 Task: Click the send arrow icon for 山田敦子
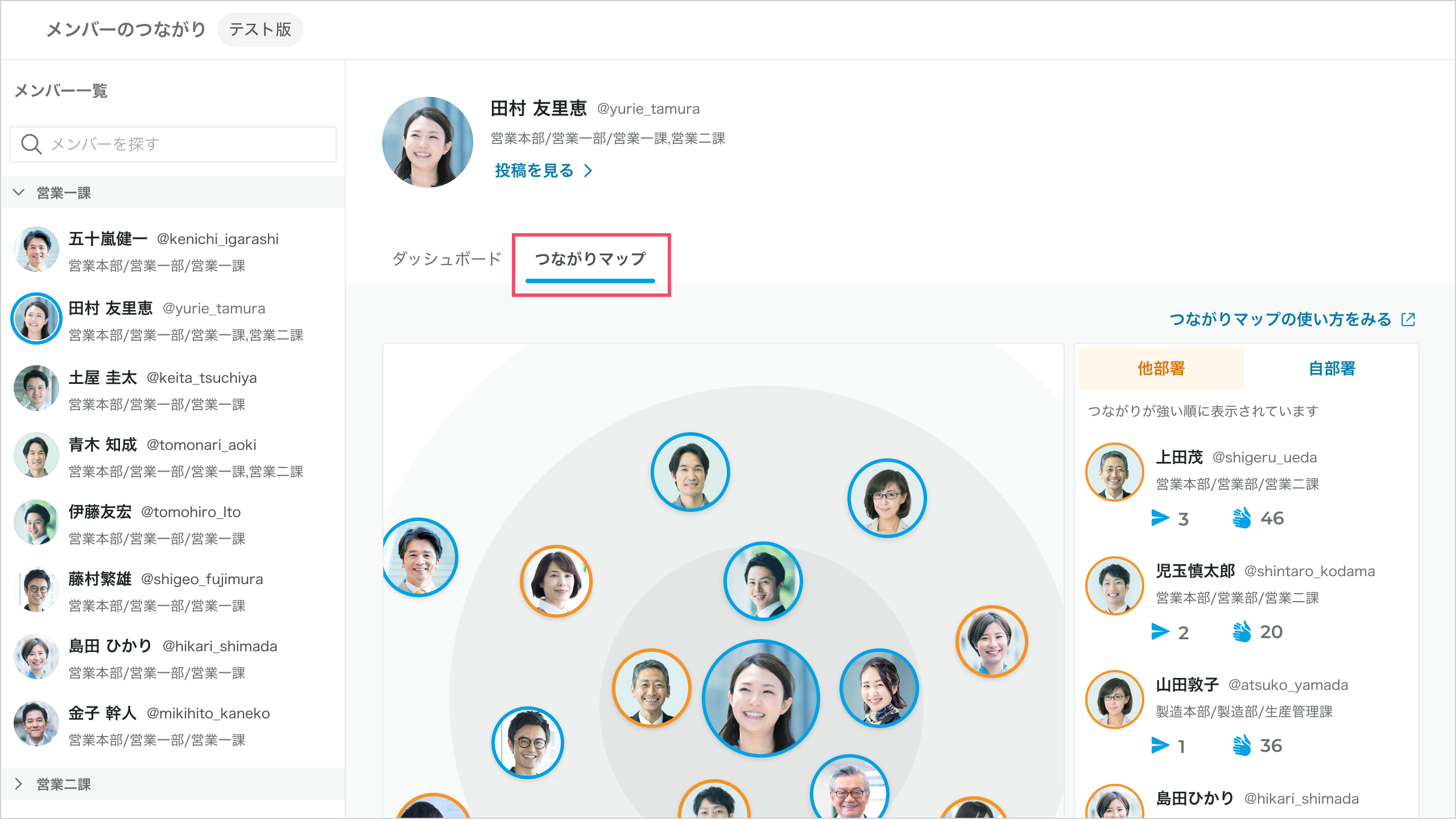point(1160,746)
